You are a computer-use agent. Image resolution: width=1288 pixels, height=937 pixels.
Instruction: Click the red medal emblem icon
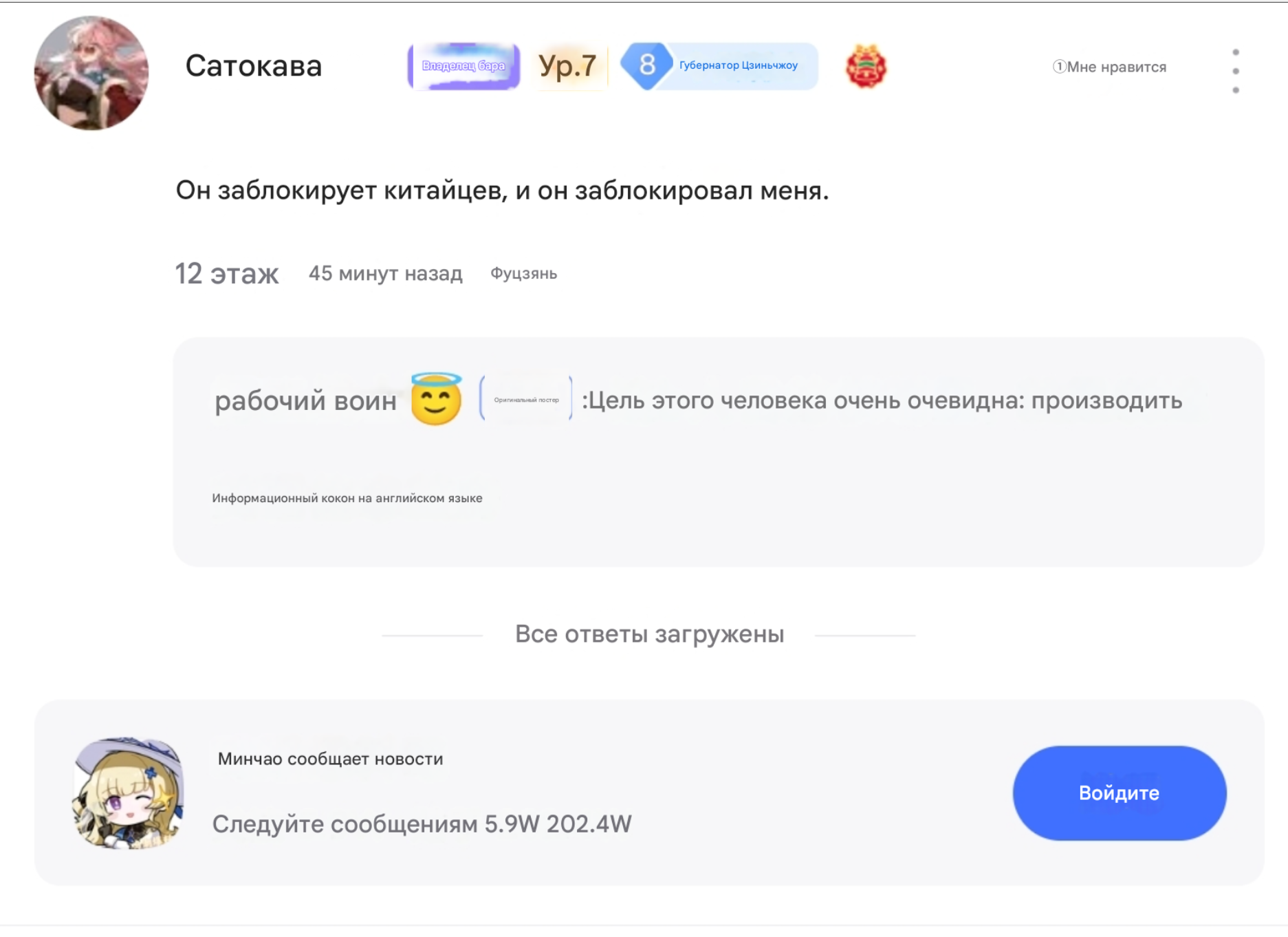point(866,67)
